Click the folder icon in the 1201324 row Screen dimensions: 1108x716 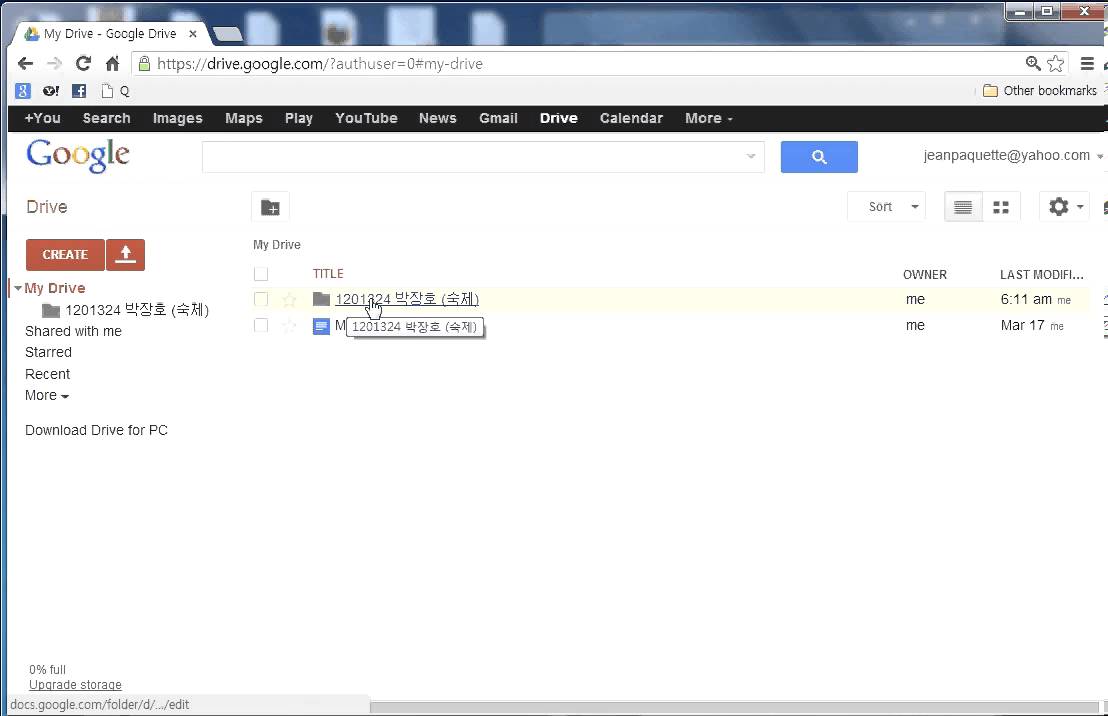[x=322, y=299]
